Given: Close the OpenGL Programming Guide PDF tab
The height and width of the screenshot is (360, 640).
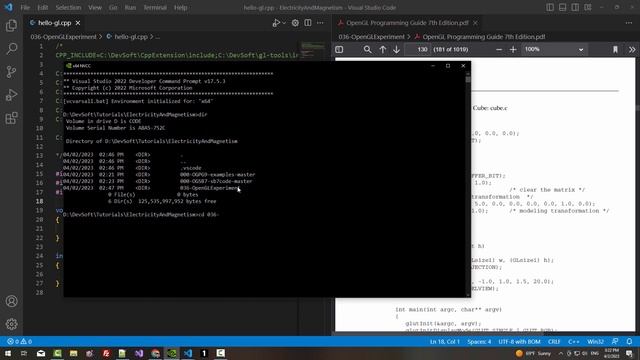Looking at the screenshot, I should [475, 23].
